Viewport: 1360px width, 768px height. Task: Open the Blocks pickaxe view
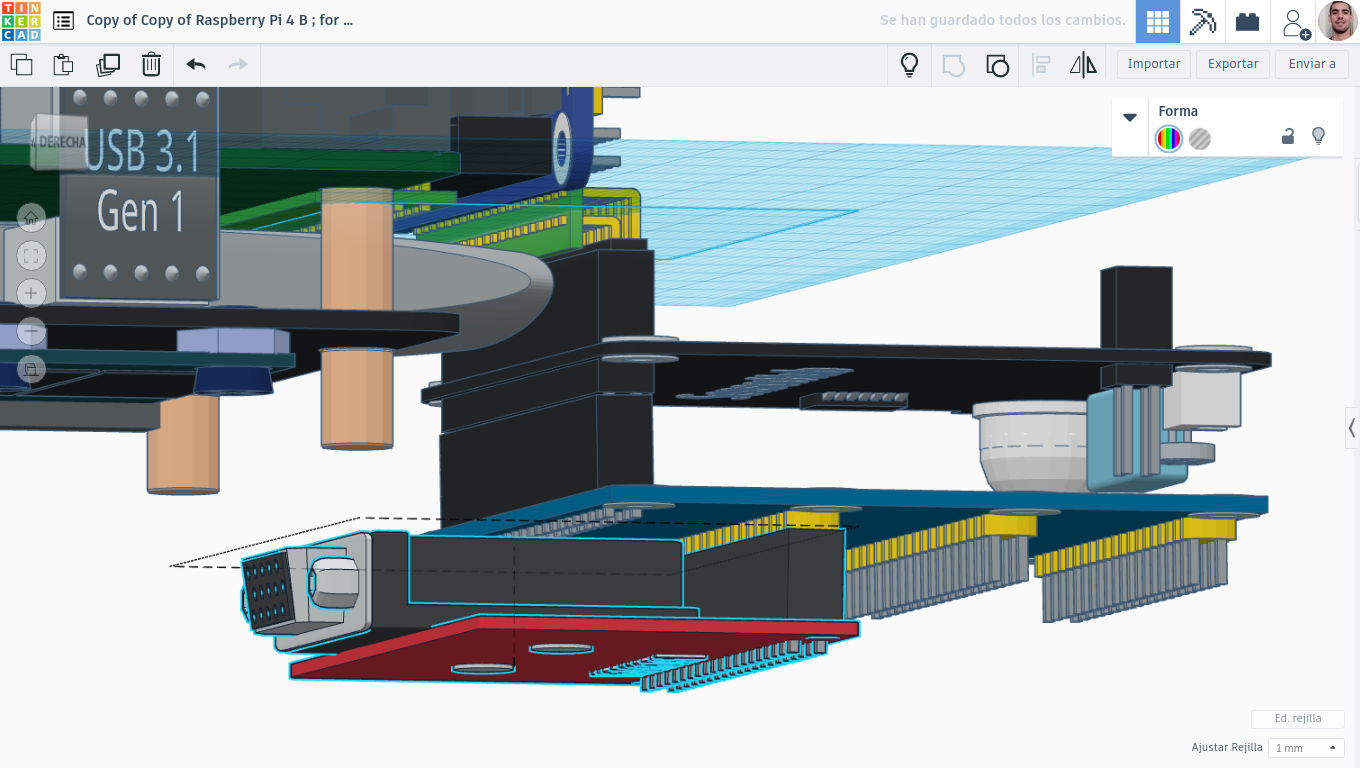coord(1202,22)
